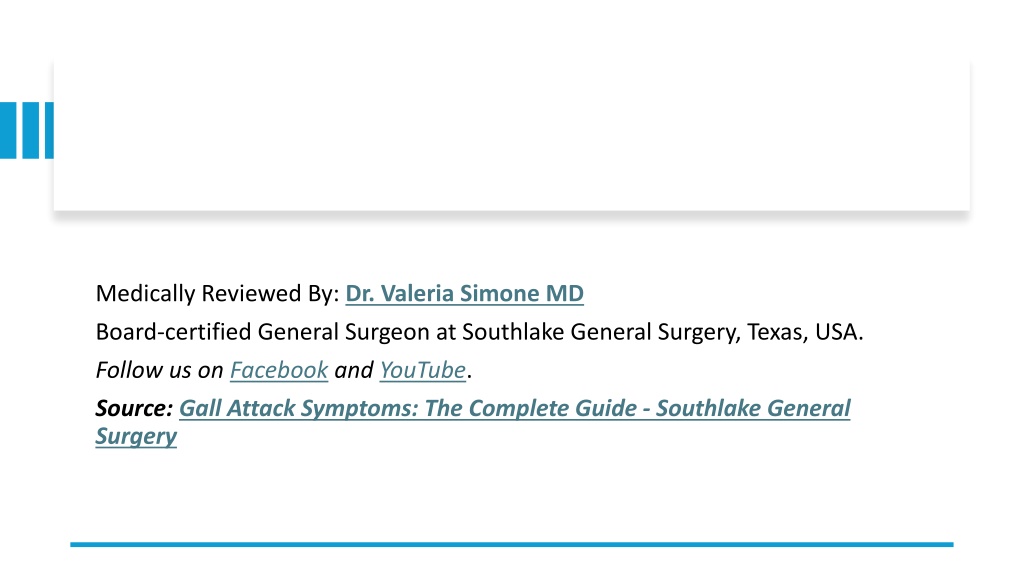Click the blue horizontal line at the slide bottom
This screenshot has width=1024, height=576.
[511, 544]
